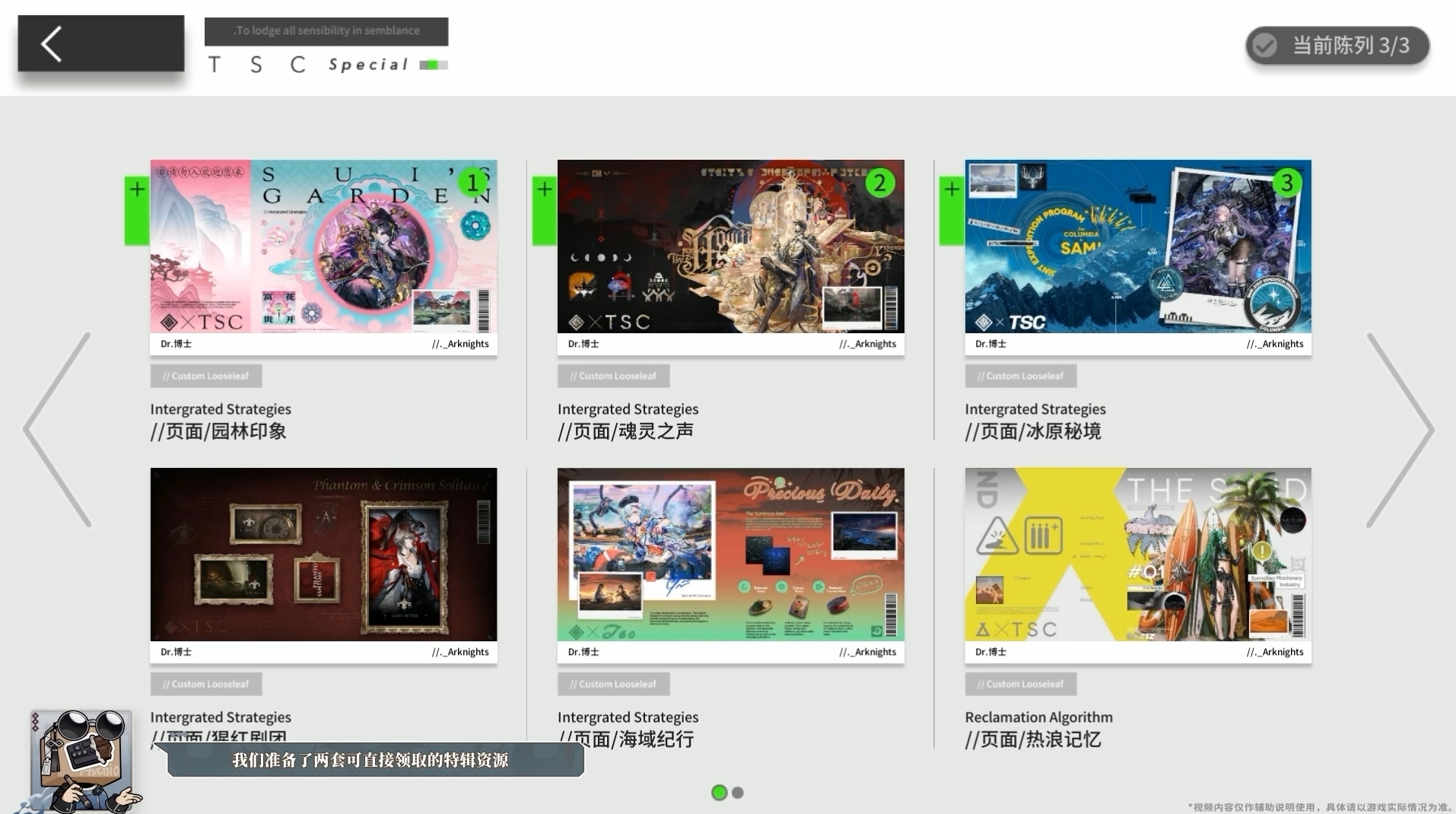
Task: Click Custom Looseleaf tag above 海域纪行 title
Action: (x=614, y=684)
